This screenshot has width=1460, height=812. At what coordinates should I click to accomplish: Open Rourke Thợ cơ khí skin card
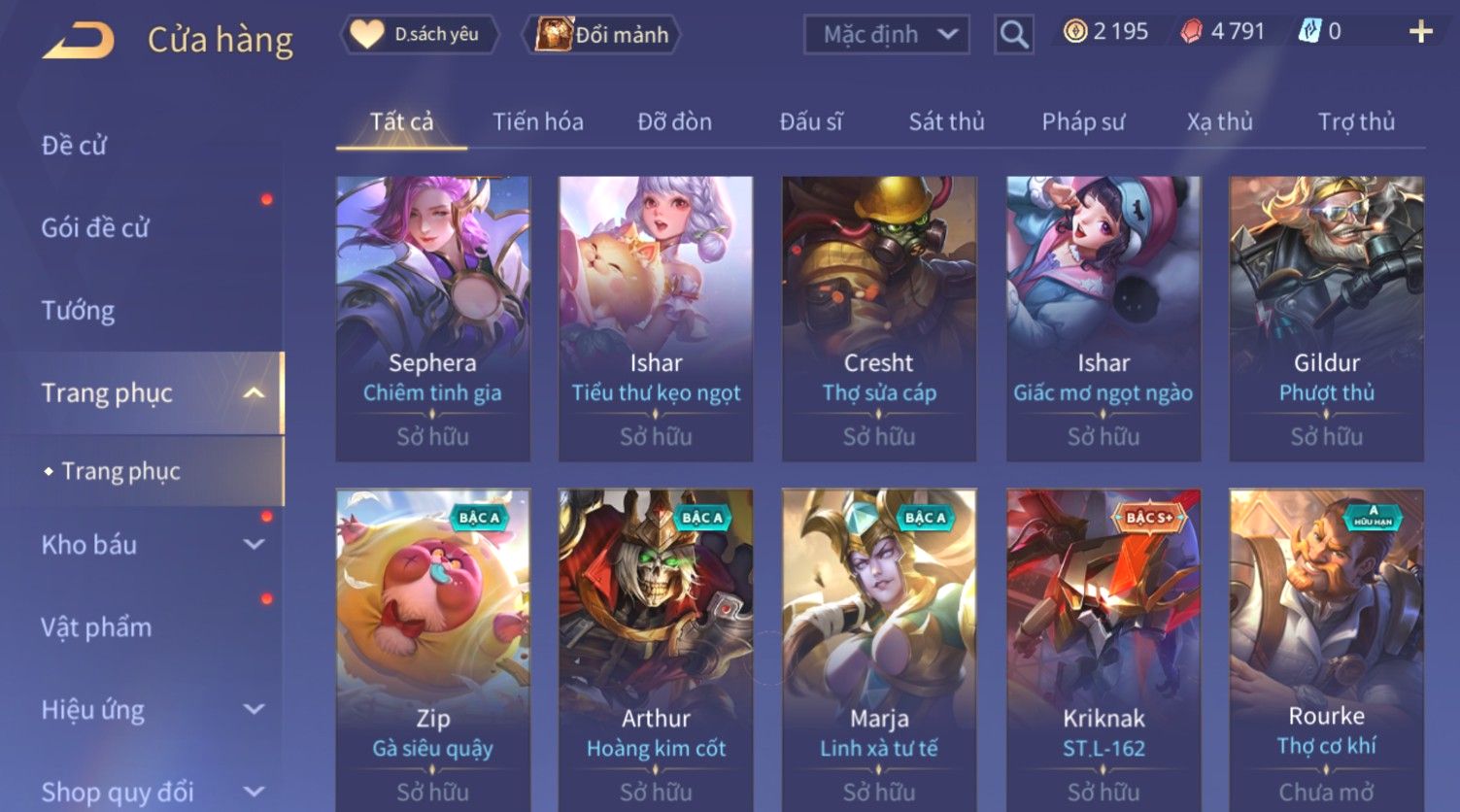click(1327, 650)
